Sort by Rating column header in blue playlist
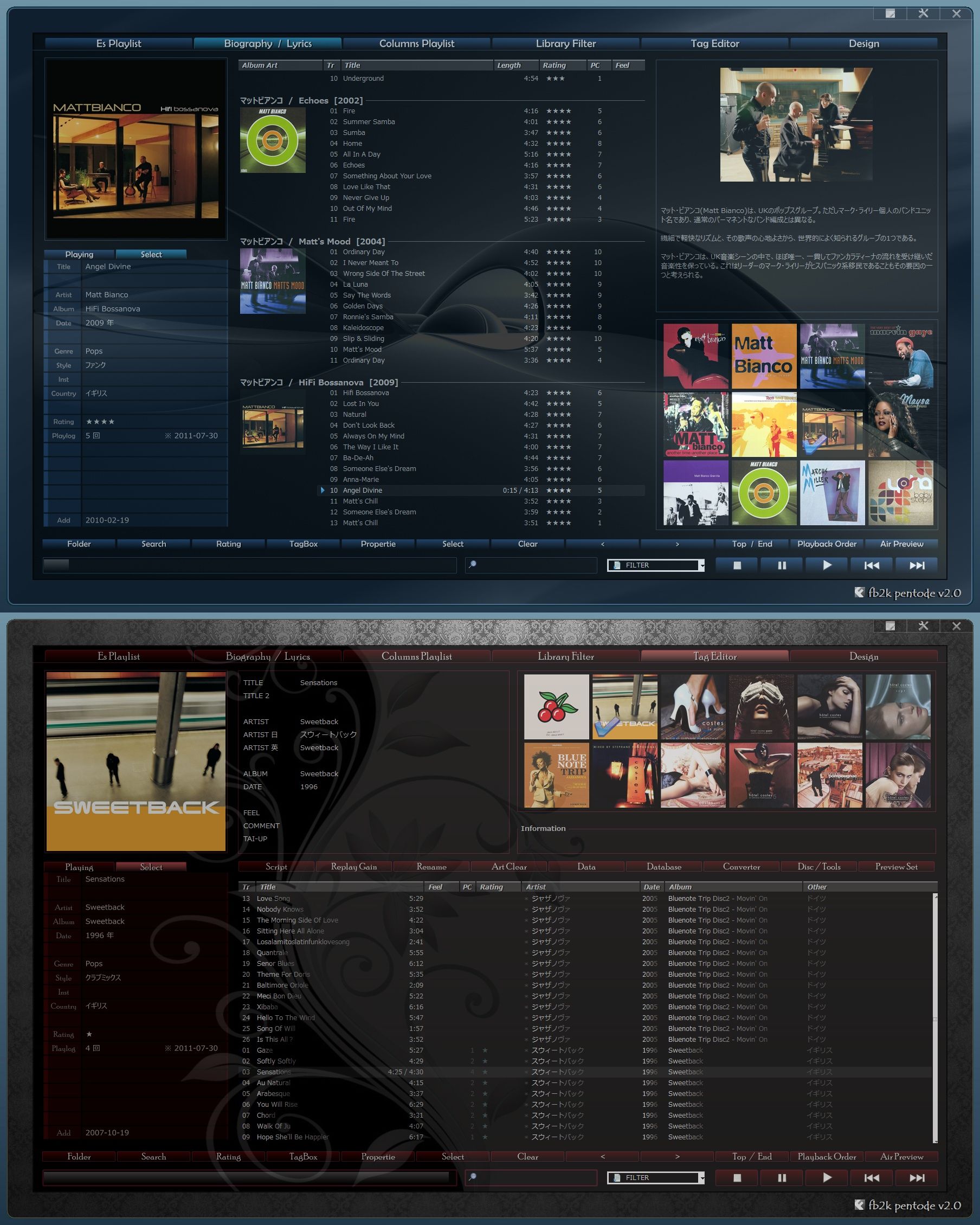The height and width of the screenshot is (1225, 980). click(x=563, y=66)
